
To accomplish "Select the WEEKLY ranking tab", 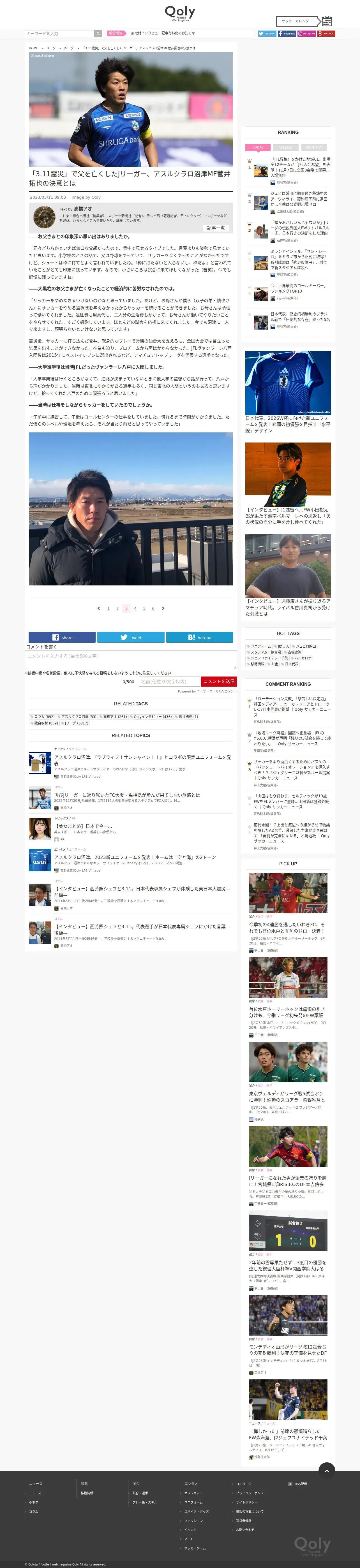I will tap(286, 147).
